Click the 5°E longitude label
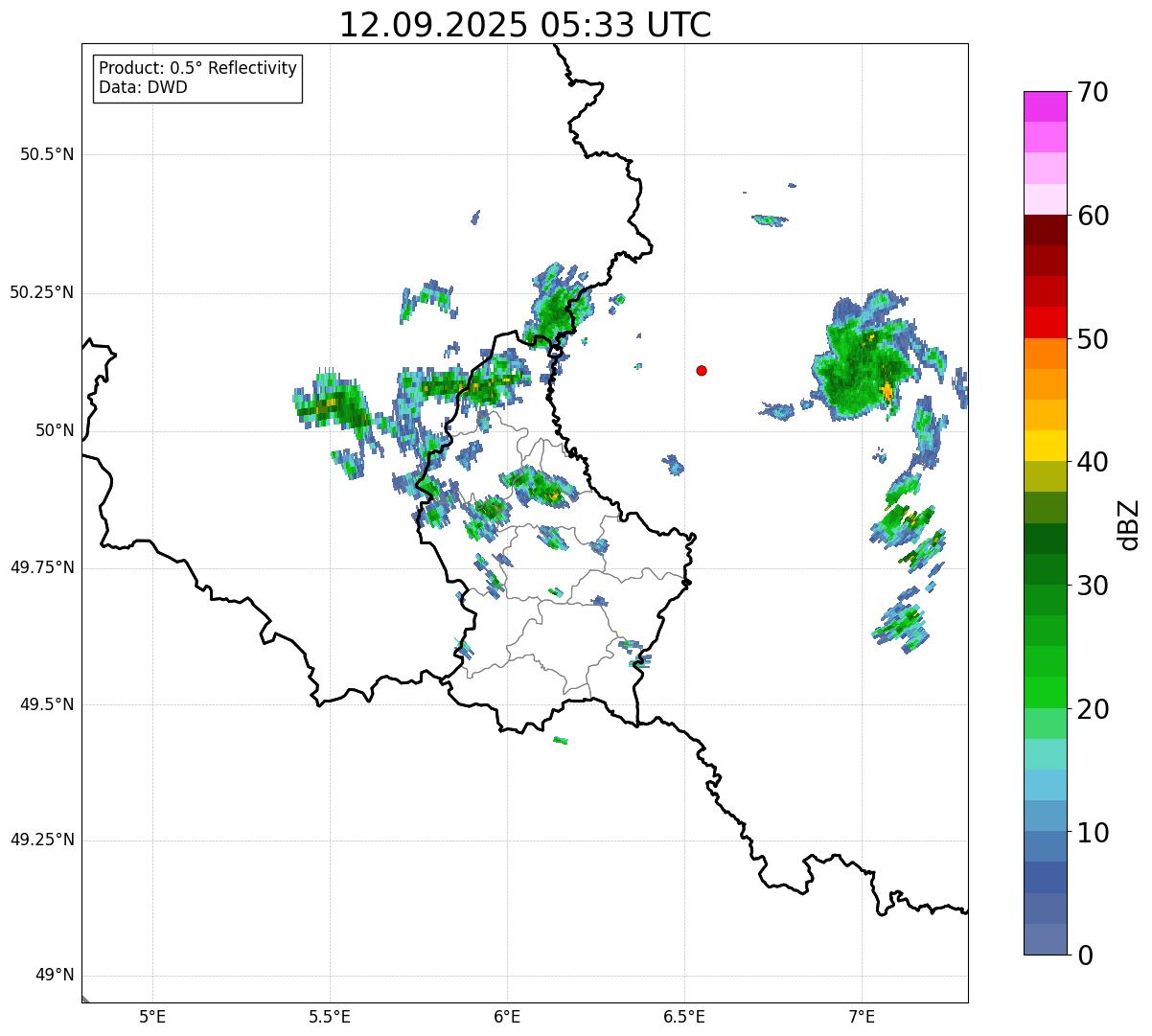Viewport: 1152px width, 1036px height. (152, 1016)
